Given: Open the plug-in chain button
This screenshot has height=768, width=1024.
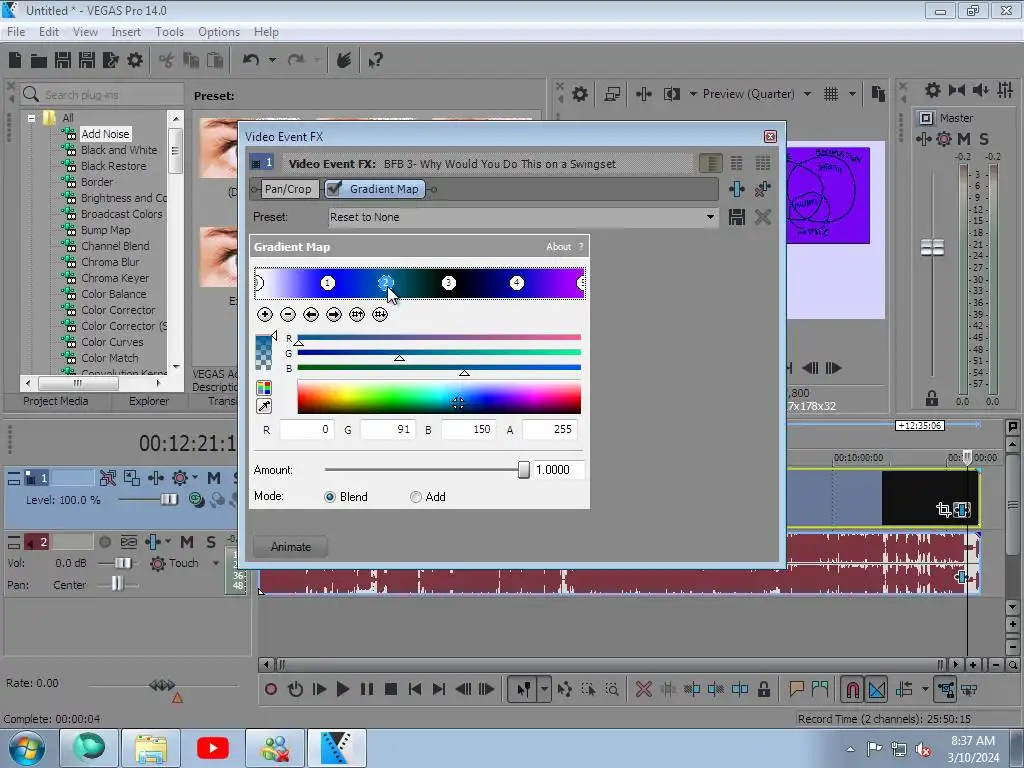Looking at the screenshot, I should tap(737, 189).
